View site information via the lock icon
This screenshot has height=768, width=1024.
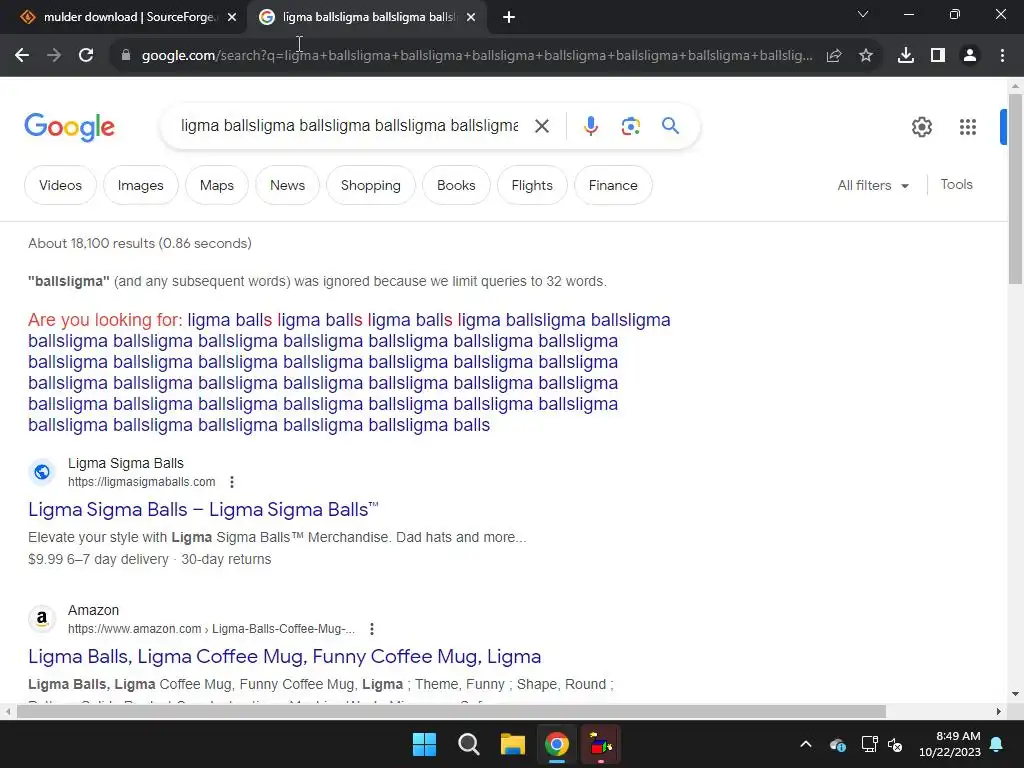(x=126, y=56)
